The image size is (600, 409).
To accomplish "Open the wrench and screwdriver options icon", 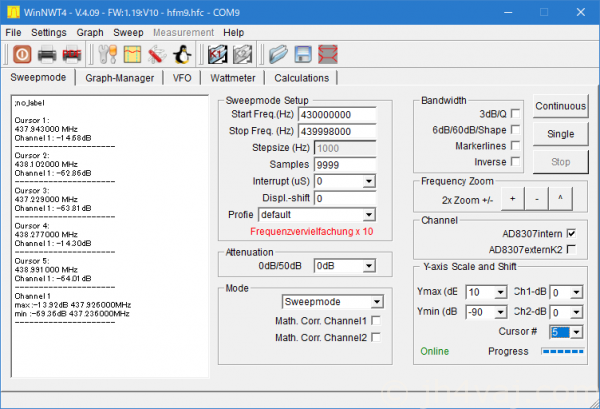I will point(108,54).
